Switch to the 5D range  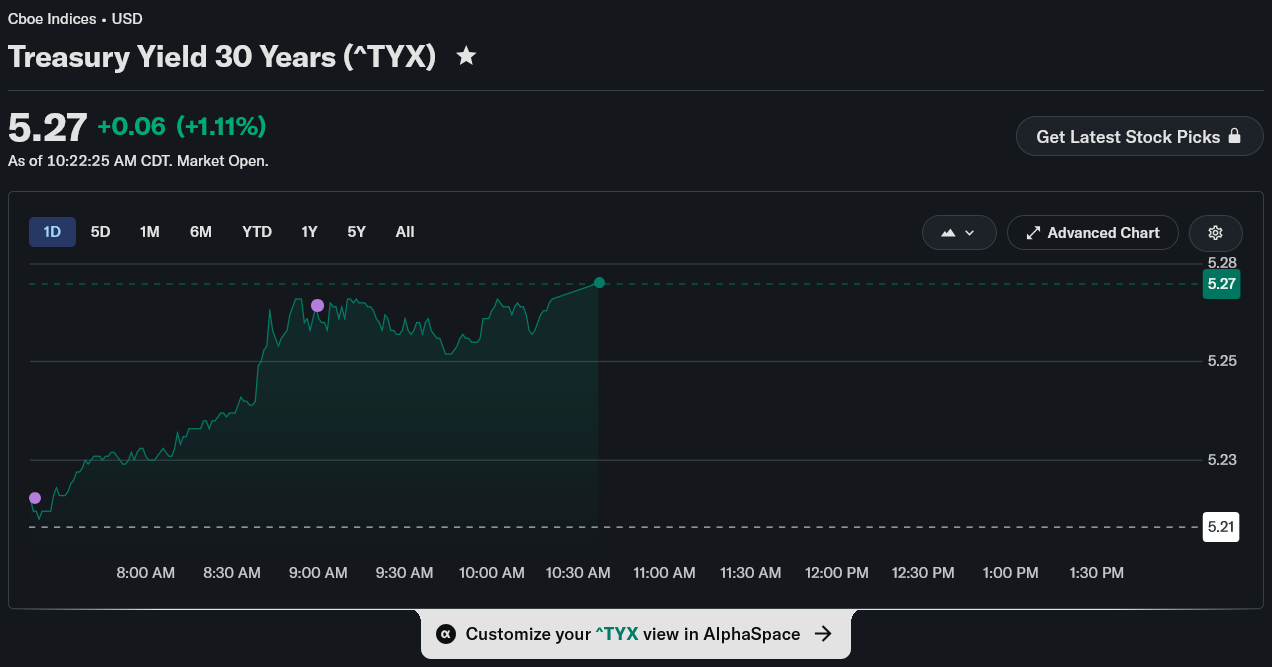point(100,232)
